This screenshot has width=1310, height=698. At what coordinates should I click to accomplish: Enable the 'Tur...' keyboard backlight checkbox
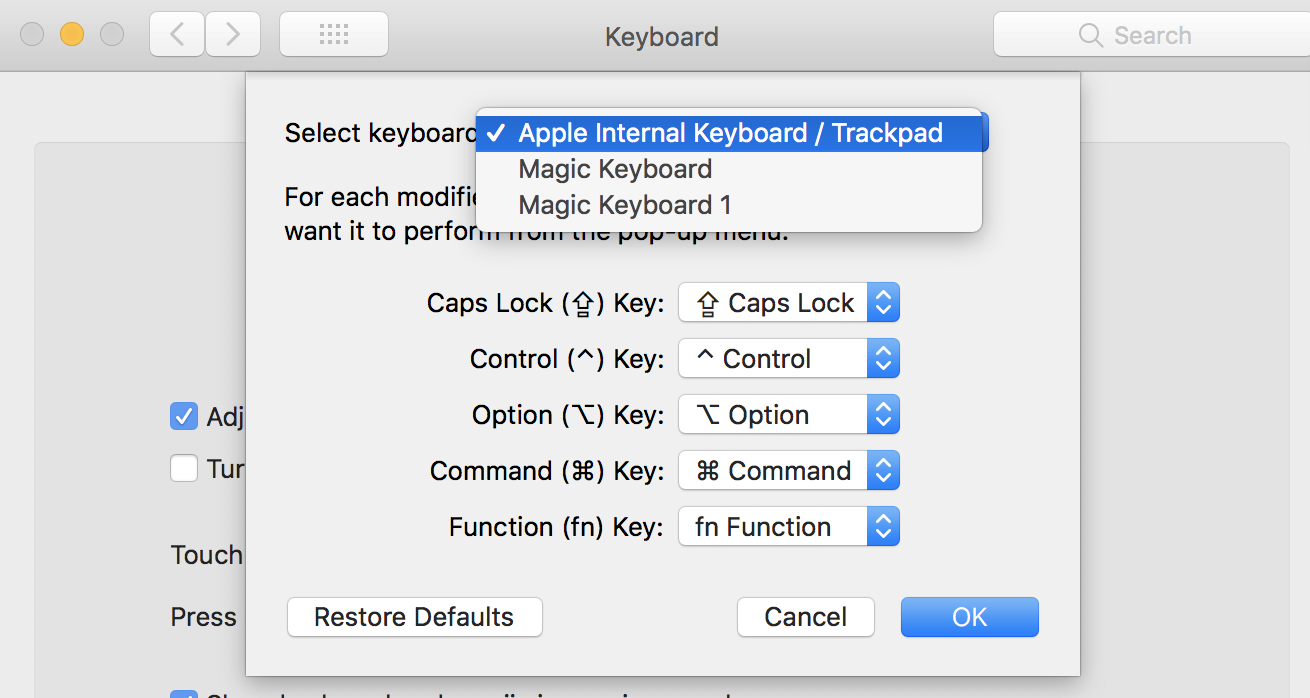tap(183, 468)
